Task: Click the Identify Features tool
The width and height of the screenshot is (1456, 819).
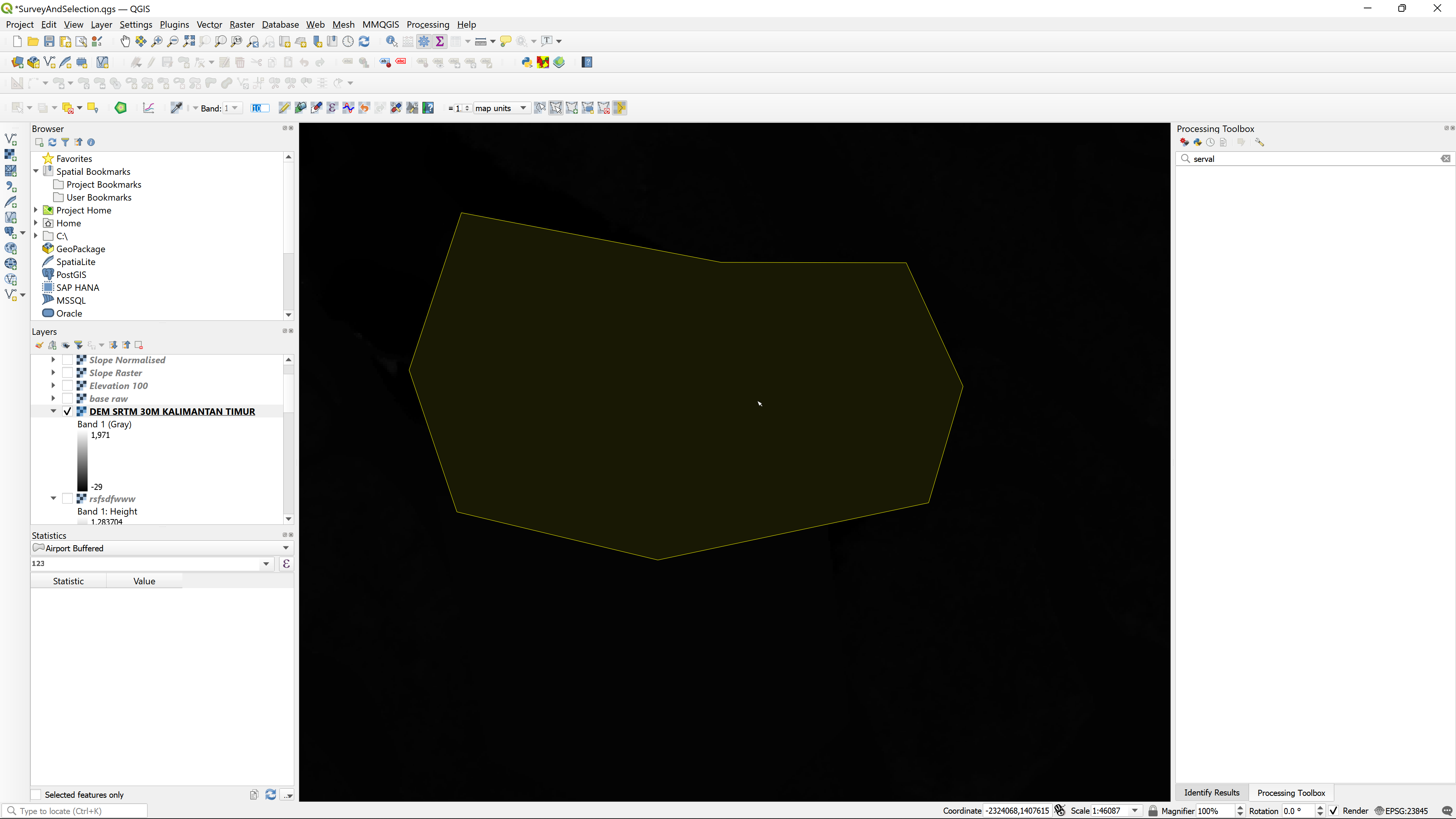Action: pos(391,41)
